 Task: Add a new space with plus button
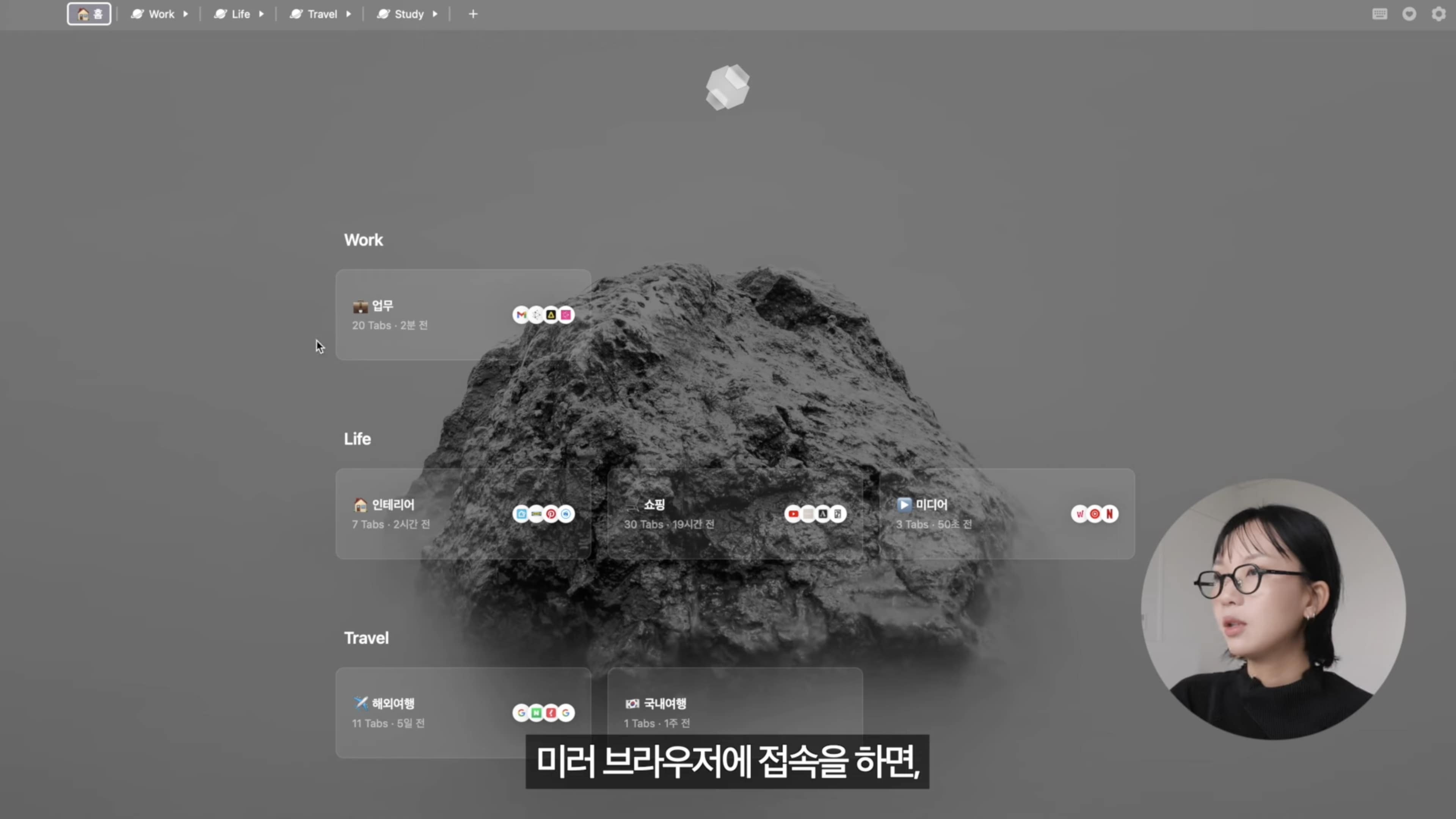coord(473,14)
